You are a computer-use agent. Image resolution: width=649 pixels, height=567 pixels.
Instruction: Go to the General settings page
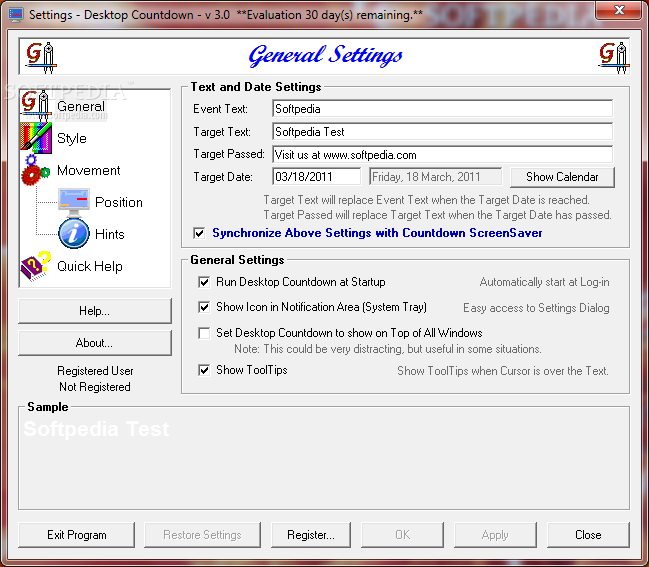81,106
